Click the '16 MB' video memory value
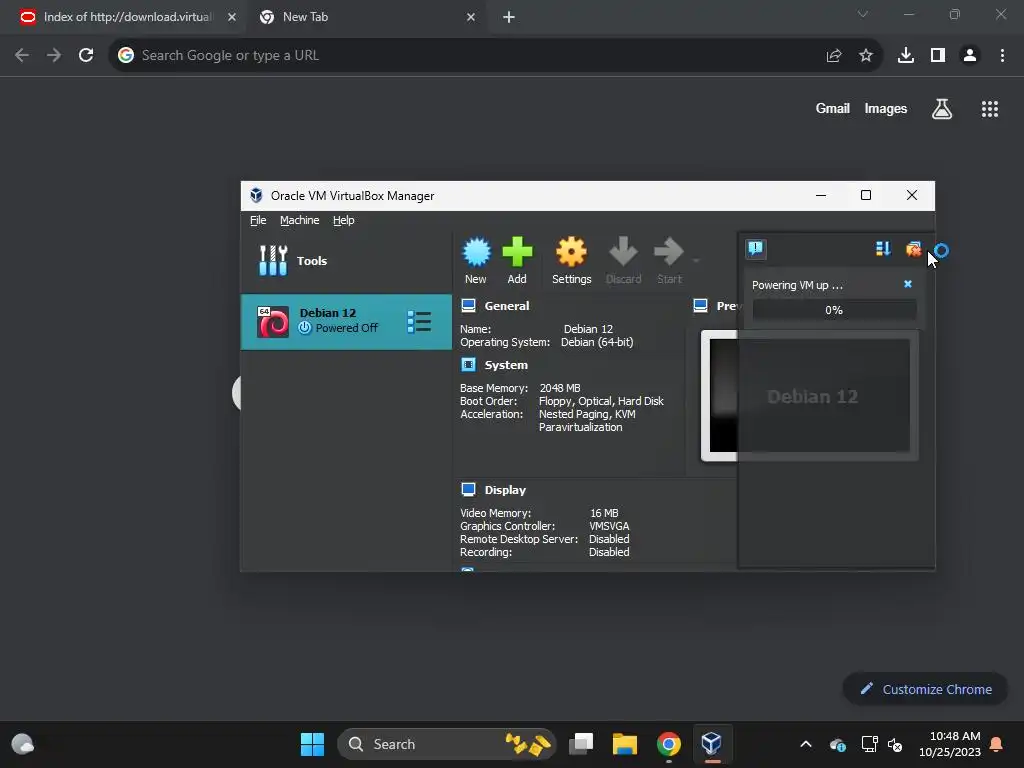 pos(604,513)
